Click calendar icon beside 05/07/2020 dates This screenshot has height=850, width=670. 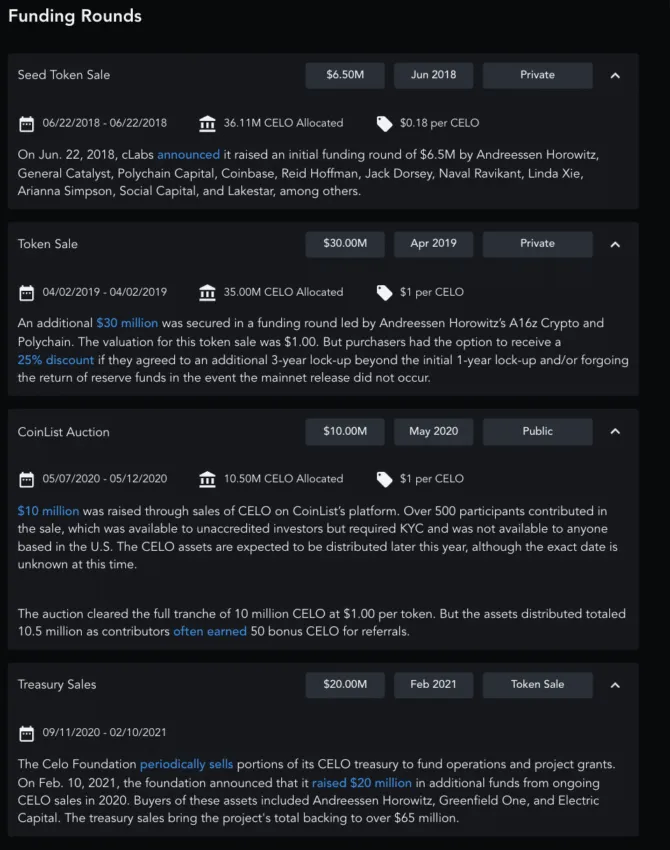point(27,479)
